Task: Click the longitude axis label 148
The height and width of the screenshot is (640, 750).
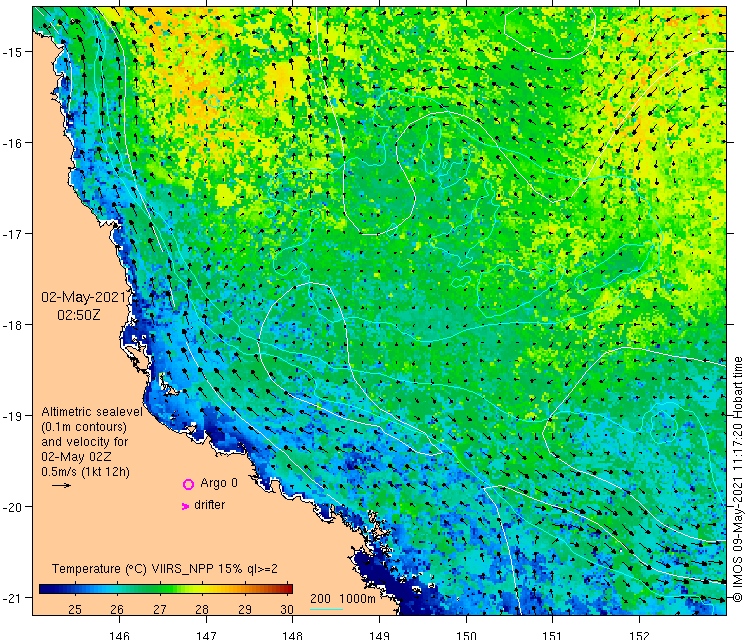Action: click(x=292, y=635)
